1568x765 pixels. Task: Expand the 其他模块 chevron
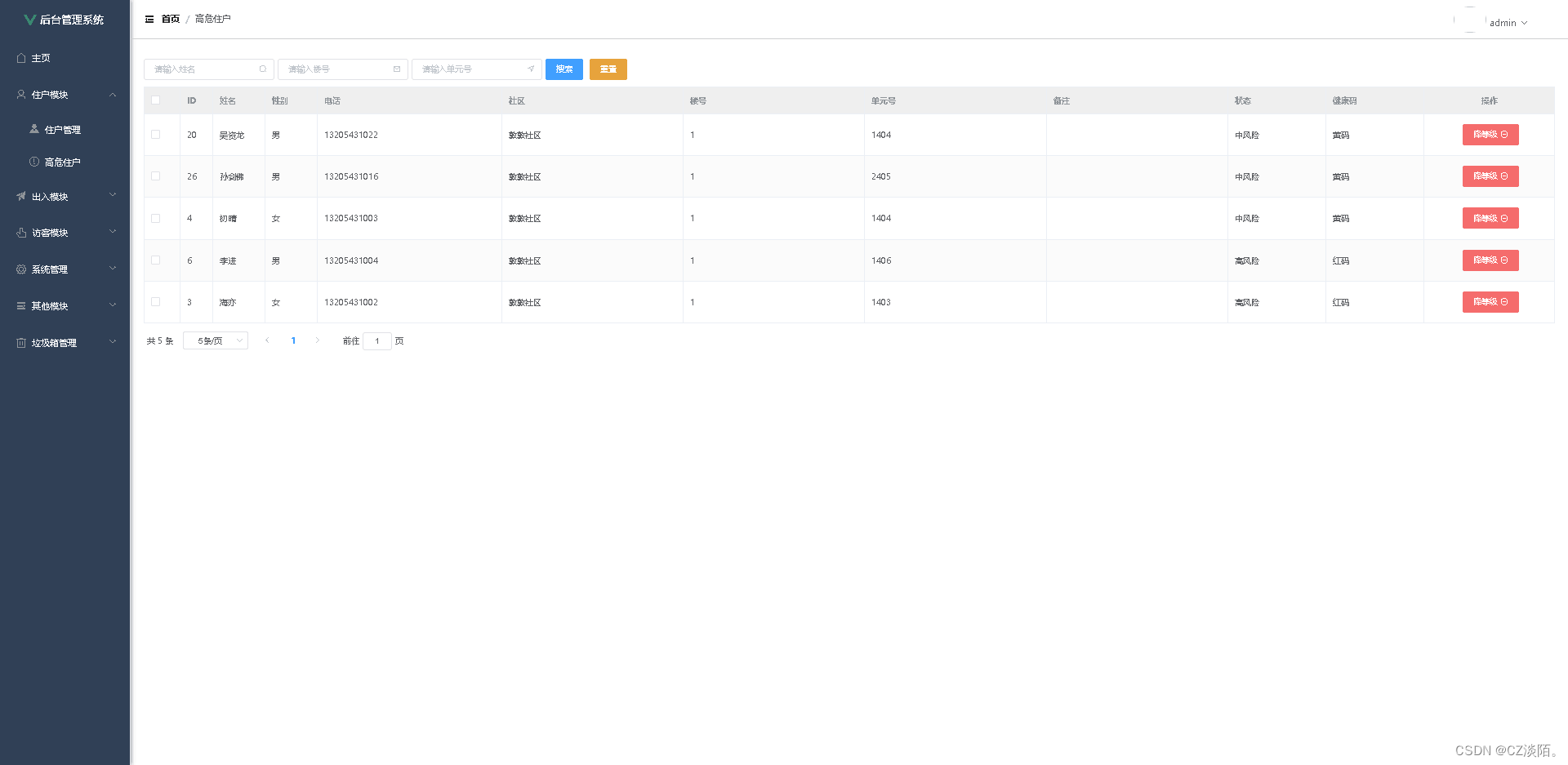tap(113, 305)
